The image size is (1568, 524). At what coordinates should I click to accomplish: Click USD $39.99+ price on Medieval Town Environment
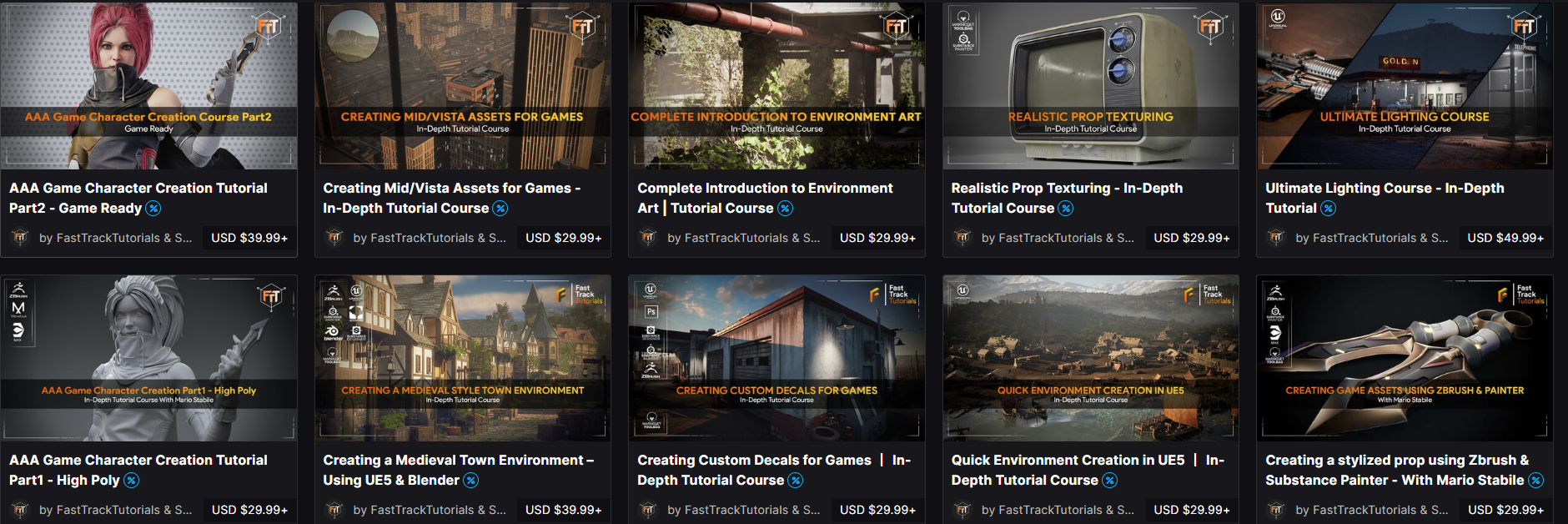click(563, 510)
